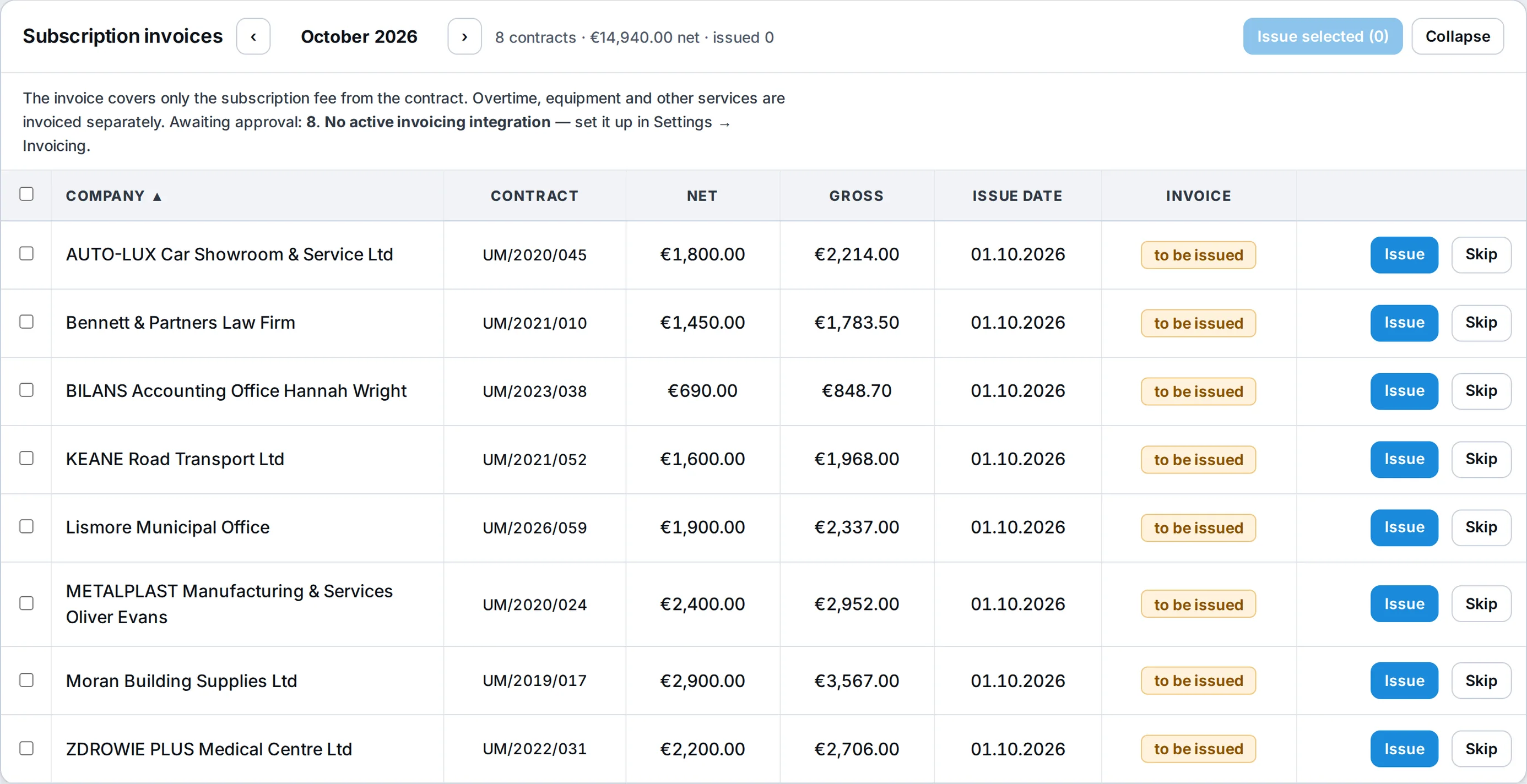The image size is (1527, 784).
Task: Issue invoice for AUTO-LUX Car Showroom
Action: tap(1404, 255)
